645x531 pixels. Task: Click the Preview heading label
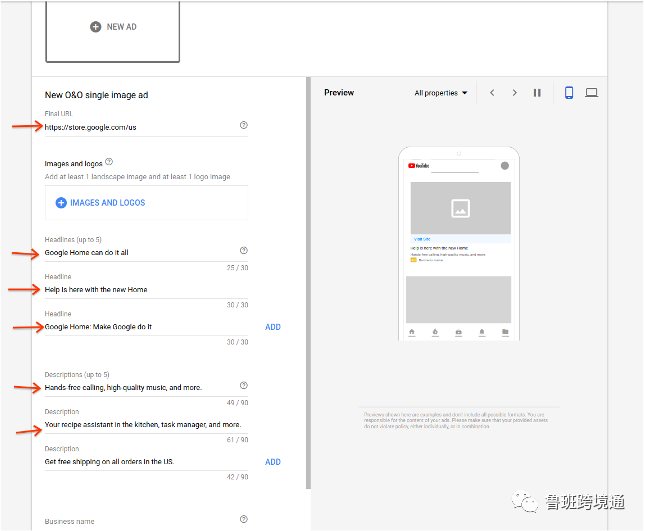(x=339, y=93)
